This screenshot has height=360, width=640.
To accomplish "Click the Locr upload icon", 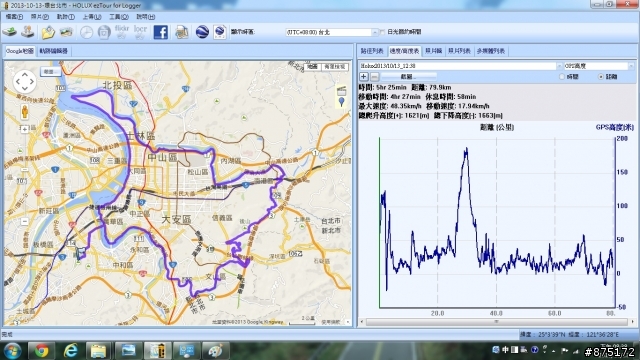I will coord(140,32).
